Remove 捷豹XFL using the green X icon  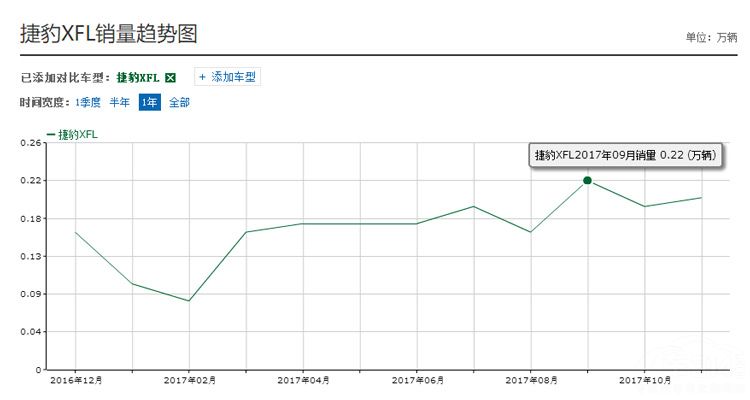(x=171, y=77)
